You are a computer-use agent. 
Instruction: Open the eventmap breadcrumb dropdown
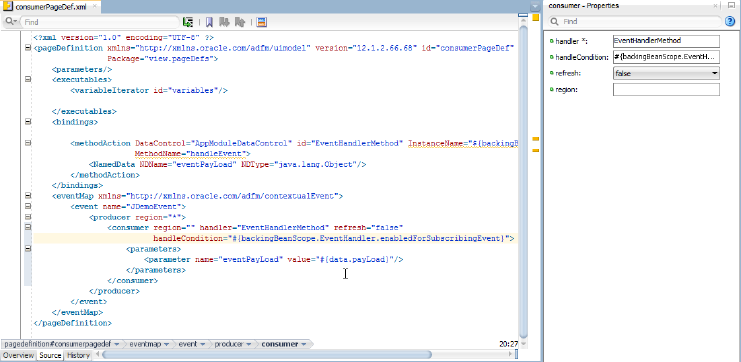pyautogui.click(x=166, y=345)
